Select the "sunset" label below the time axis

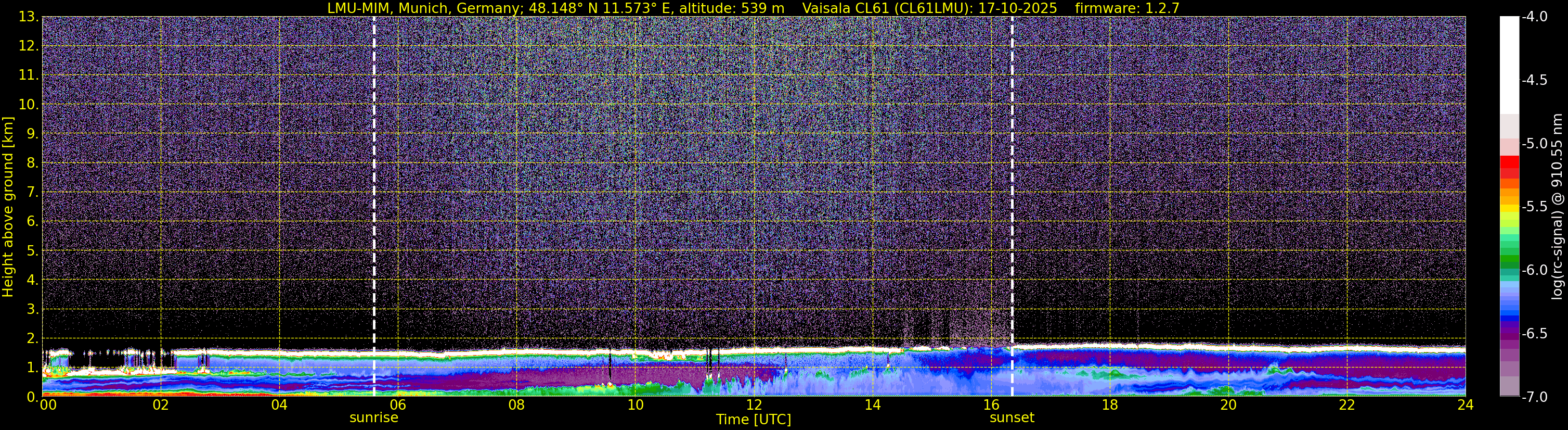[1012, 418]
